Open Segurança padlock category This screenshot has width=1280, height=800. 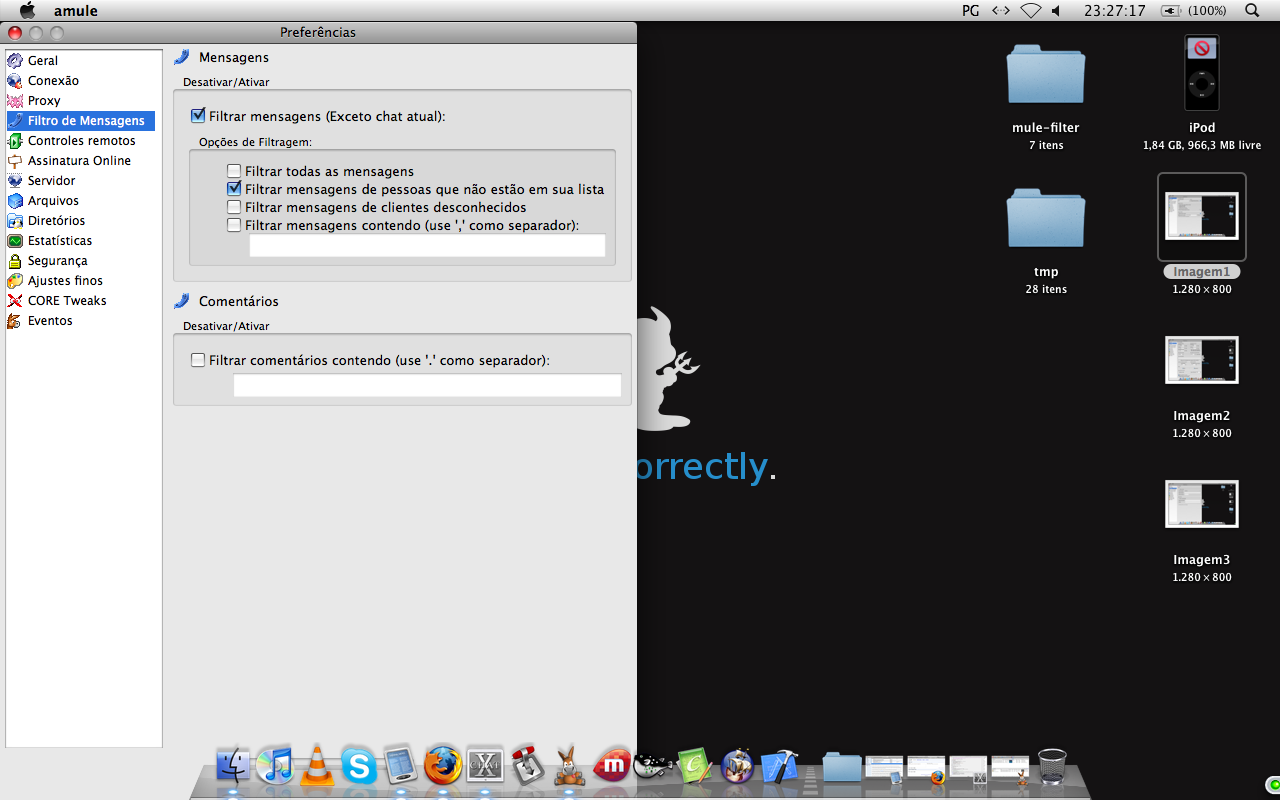pyautogui.click(x=57, y=261)
